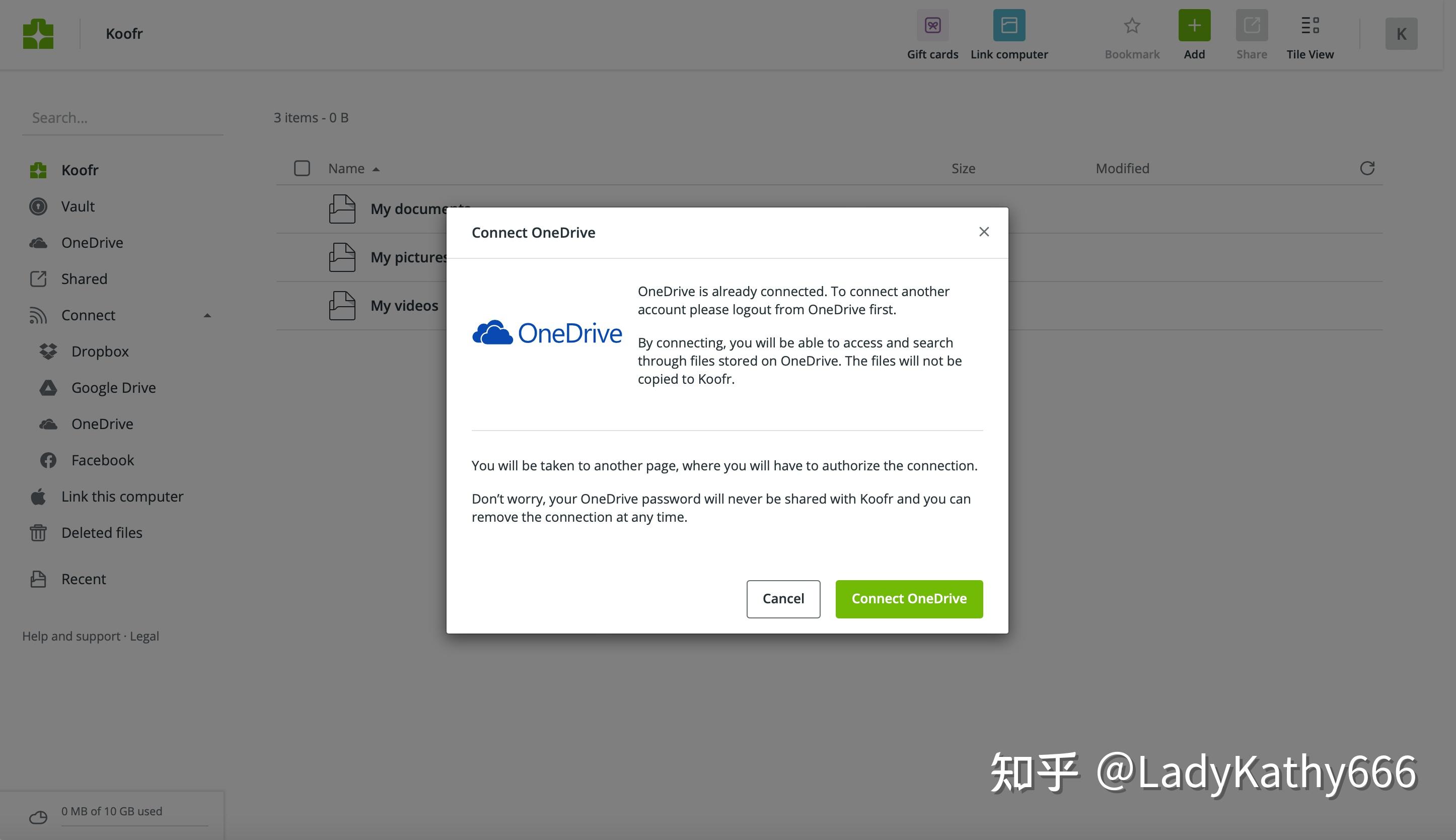The height and width of the screenshot is (840, 1456).
Task: Click the Connect OneDrive button
Action: [x=908, y=598]
